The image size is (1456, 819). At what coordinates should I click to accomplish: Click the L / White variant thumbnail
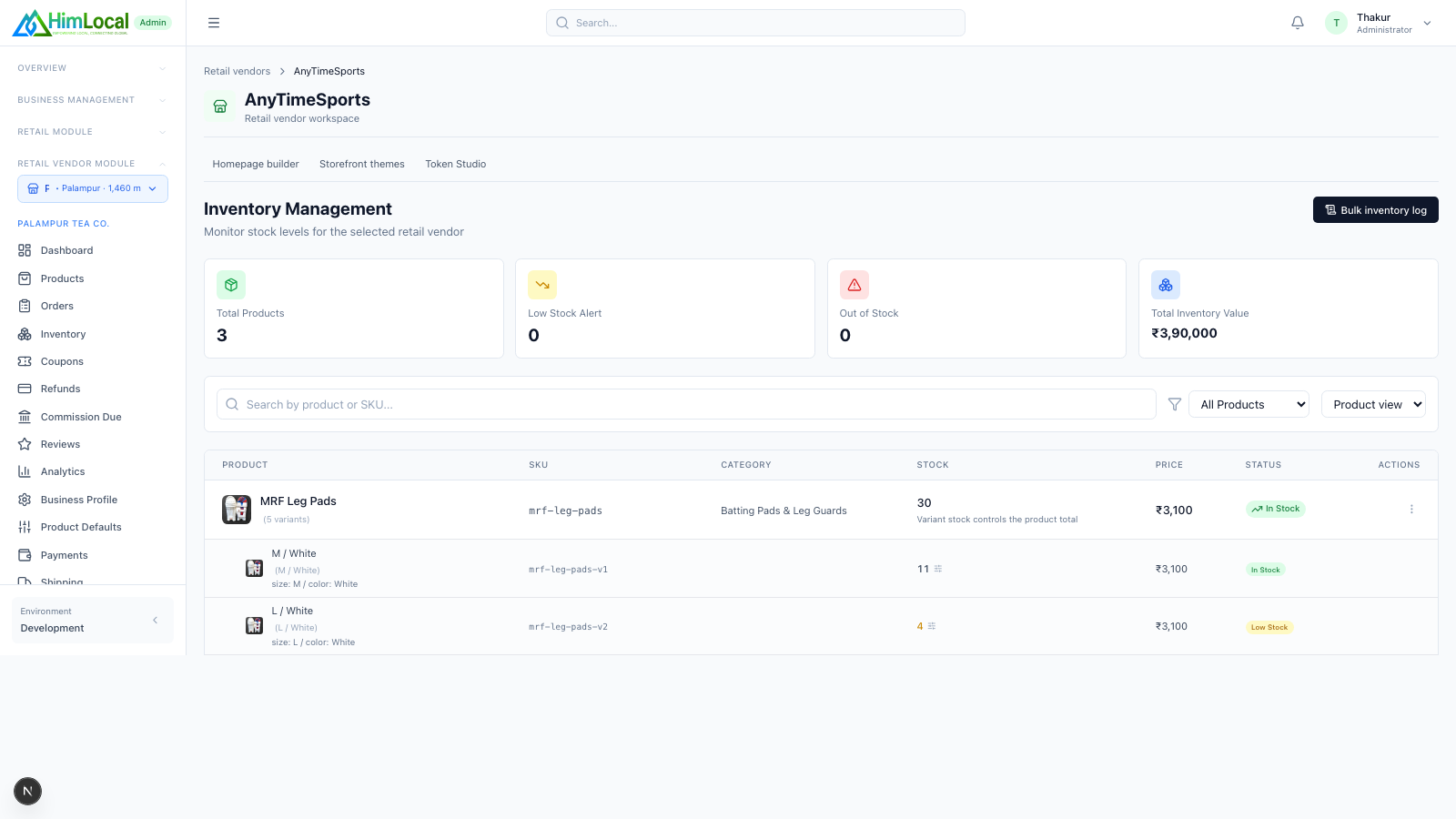click(x=255, y=626)
